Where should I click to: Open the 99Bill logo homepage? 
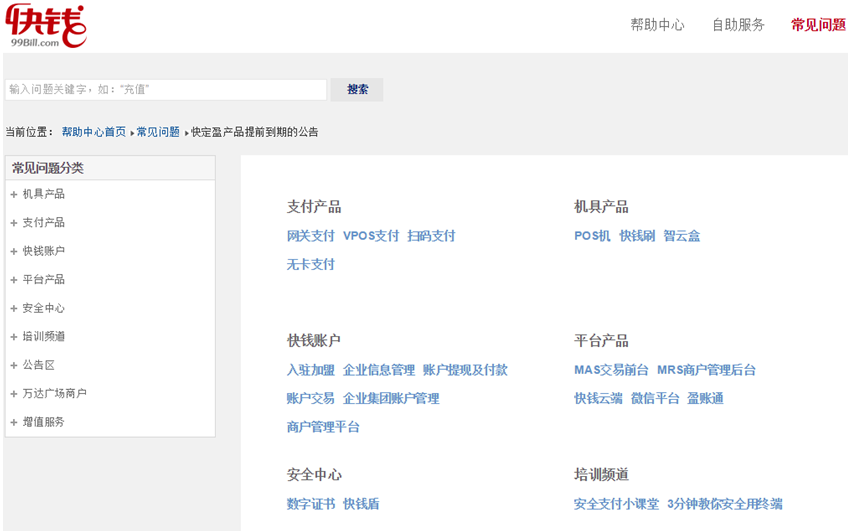46,26
